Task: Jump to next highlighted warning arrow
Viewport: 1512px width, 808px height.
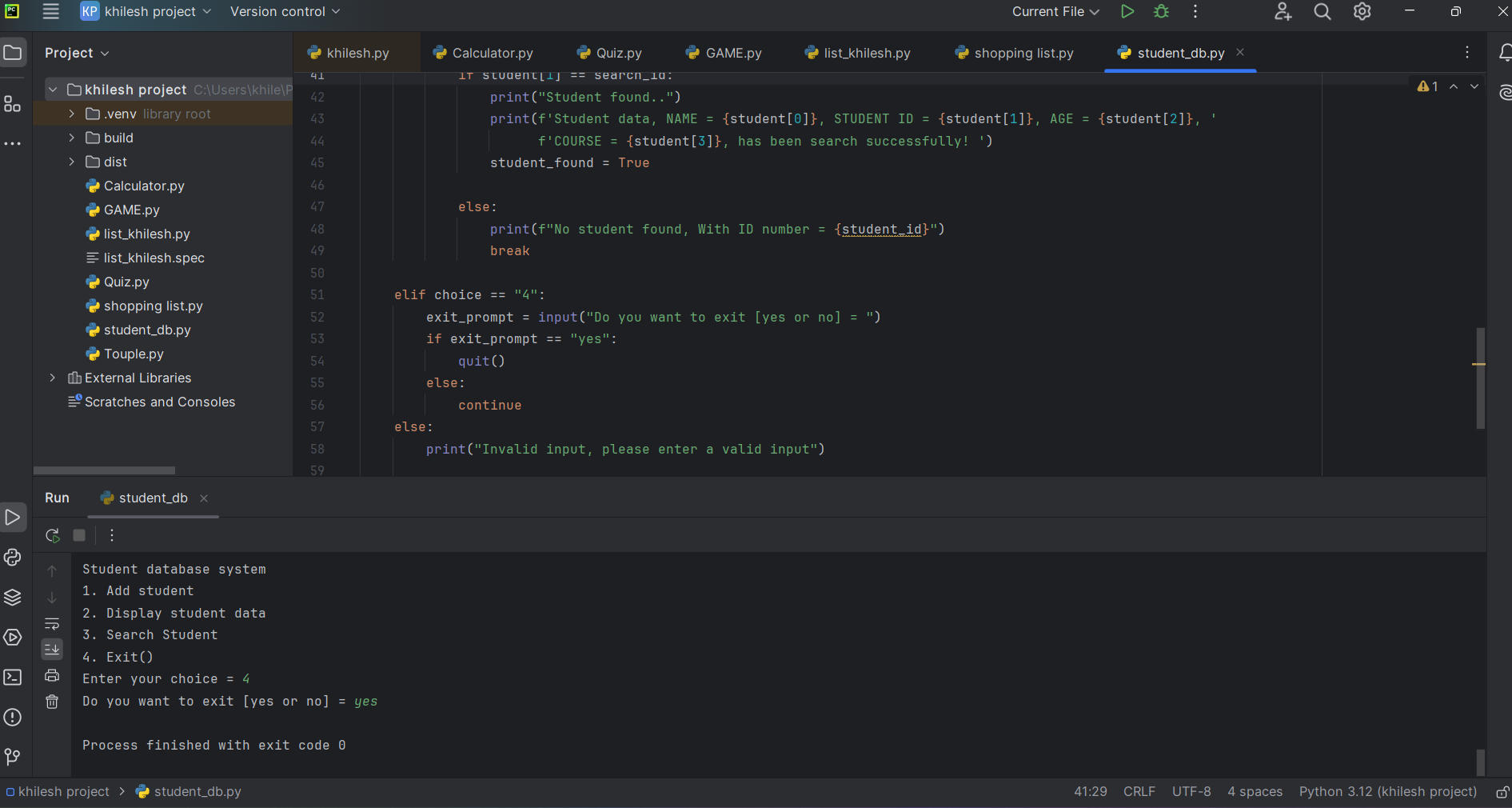Action: click(1474, 86)
